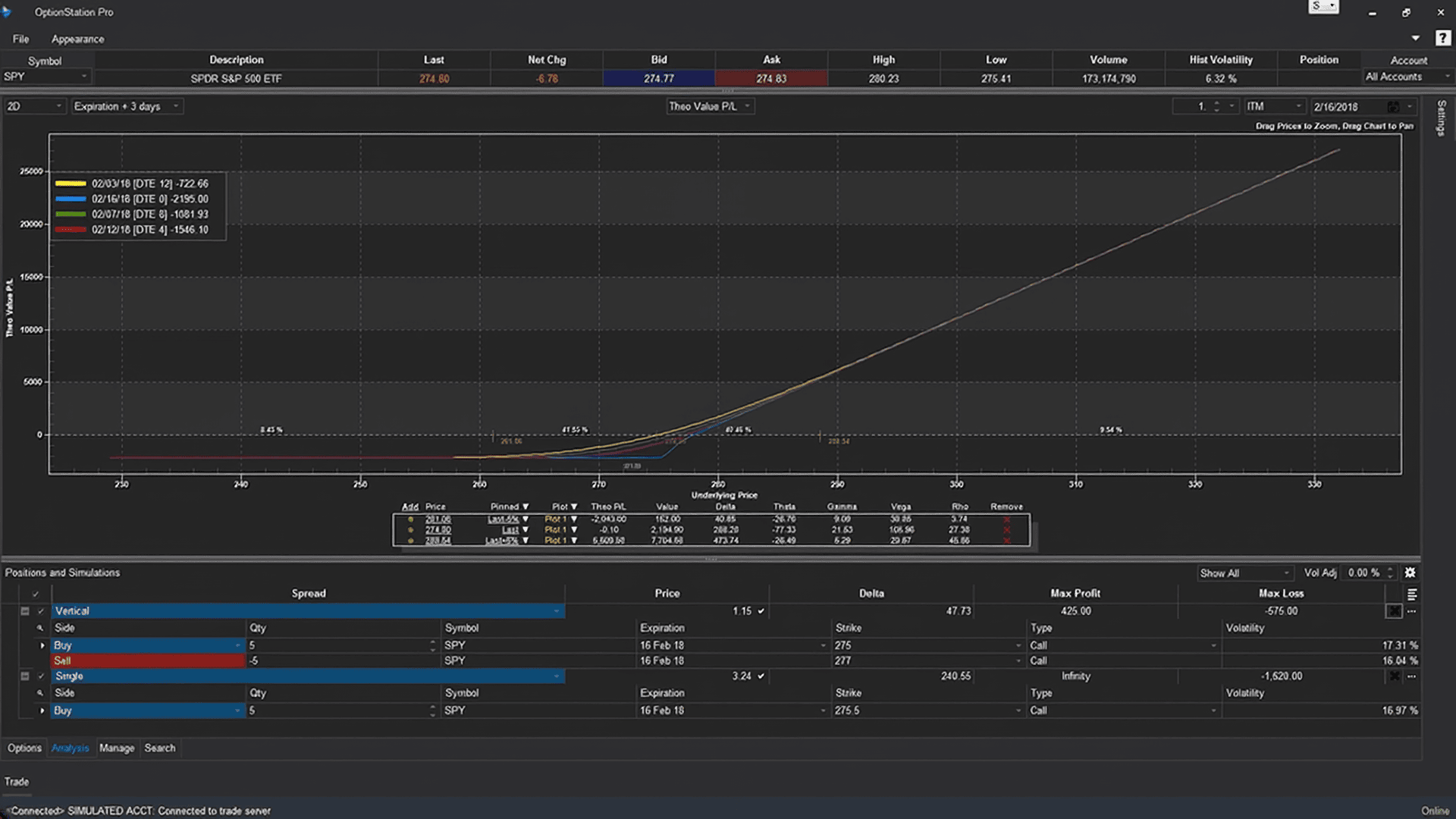The height and width of the screenshot is (819, 1456).
Task: Expand the Buy leg row at strike 275.5
Action: pyautogui.click(x=42, y=711)
